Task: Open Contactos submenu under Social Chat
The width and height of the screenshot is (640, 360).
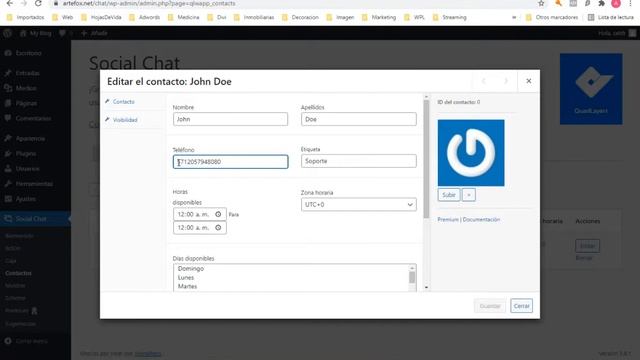Action: pyautogui.click(x=18, y=273)
